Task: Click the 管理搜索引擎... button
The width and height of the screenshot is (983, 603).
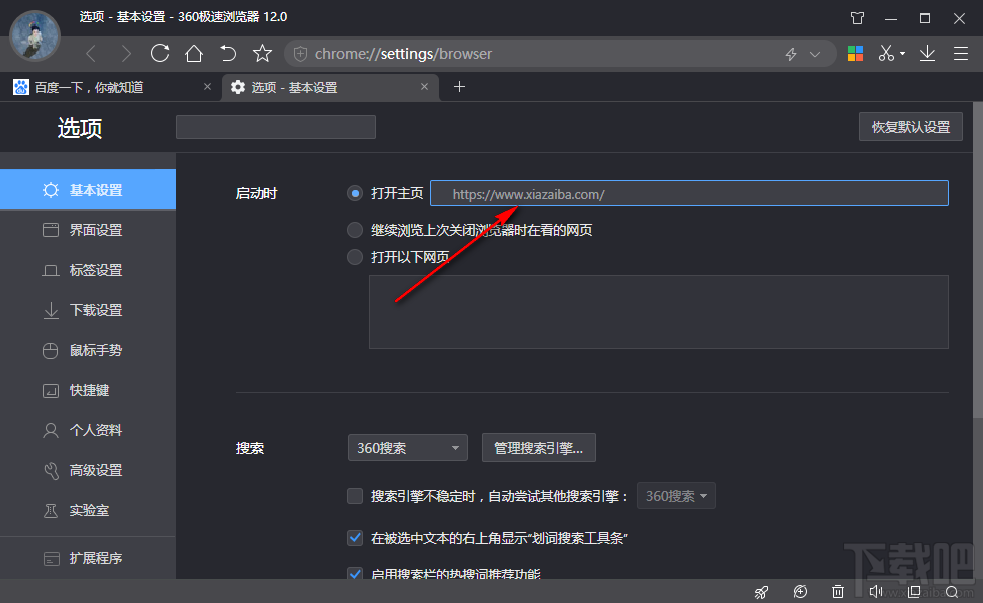Action: tap(539, 448)
